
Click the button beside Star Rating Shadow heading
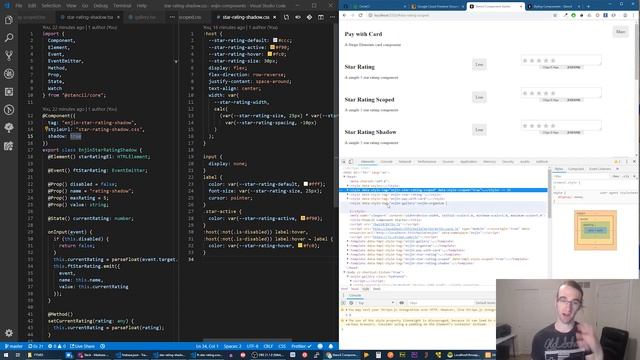click(x=479, y=130)
